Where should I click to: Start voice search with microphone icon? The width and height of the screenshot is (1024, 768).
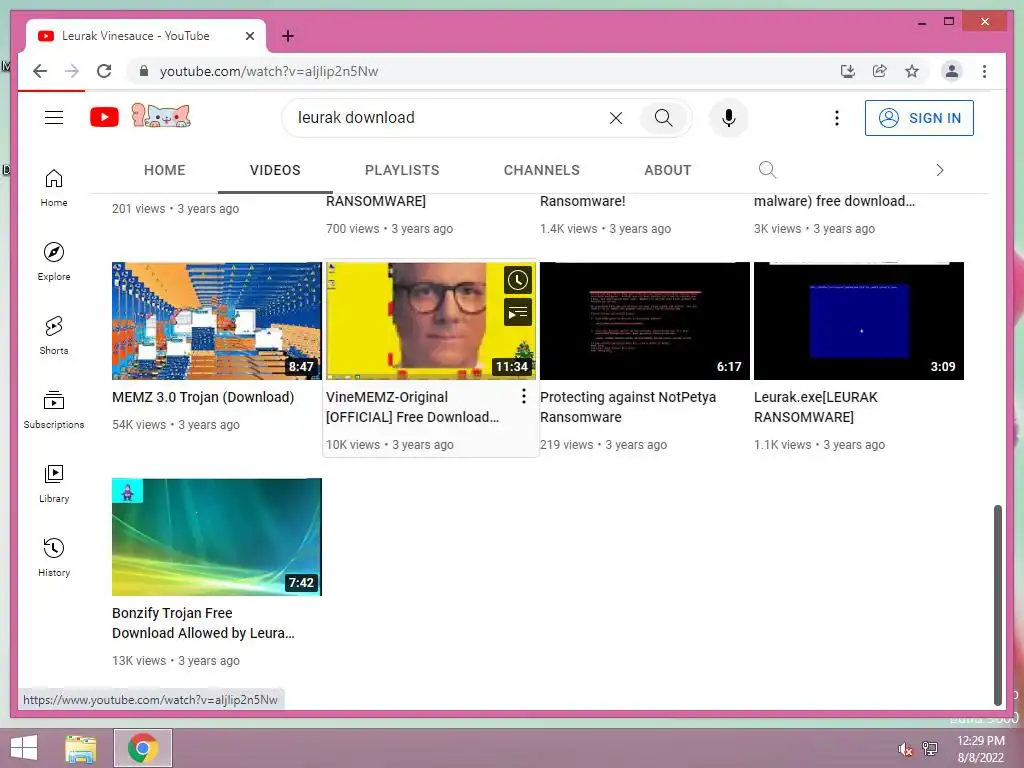(729, 118)
